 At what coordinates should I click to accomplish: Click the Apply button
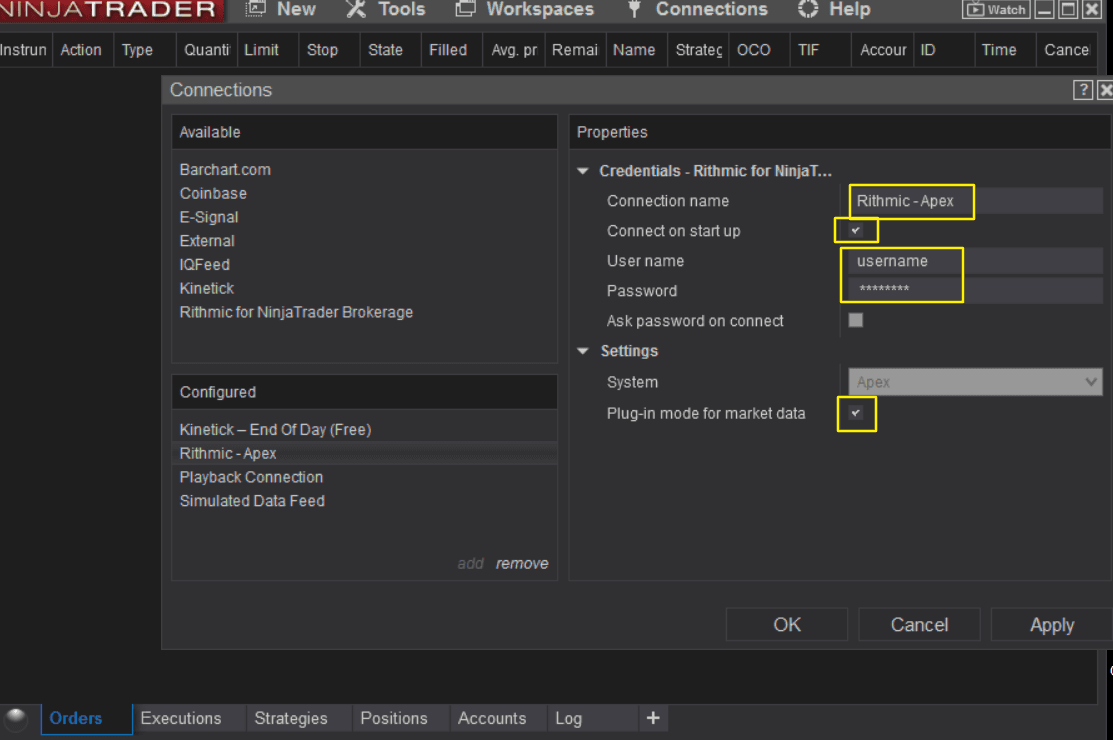[x=1051, y=624]
